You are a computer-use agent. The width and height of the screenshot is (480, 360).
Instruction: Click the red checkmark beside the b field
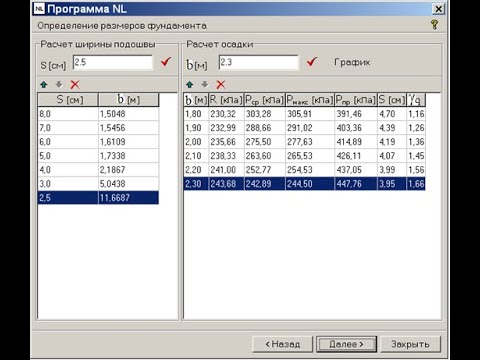click(x=312, y=62)
